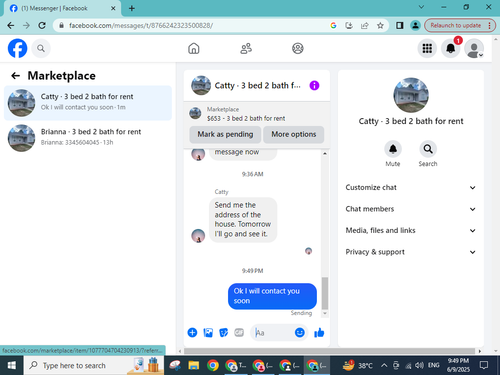Open the Windows notification center icon
Viewport: 500px width, 375px height.
tap(484, 366)
